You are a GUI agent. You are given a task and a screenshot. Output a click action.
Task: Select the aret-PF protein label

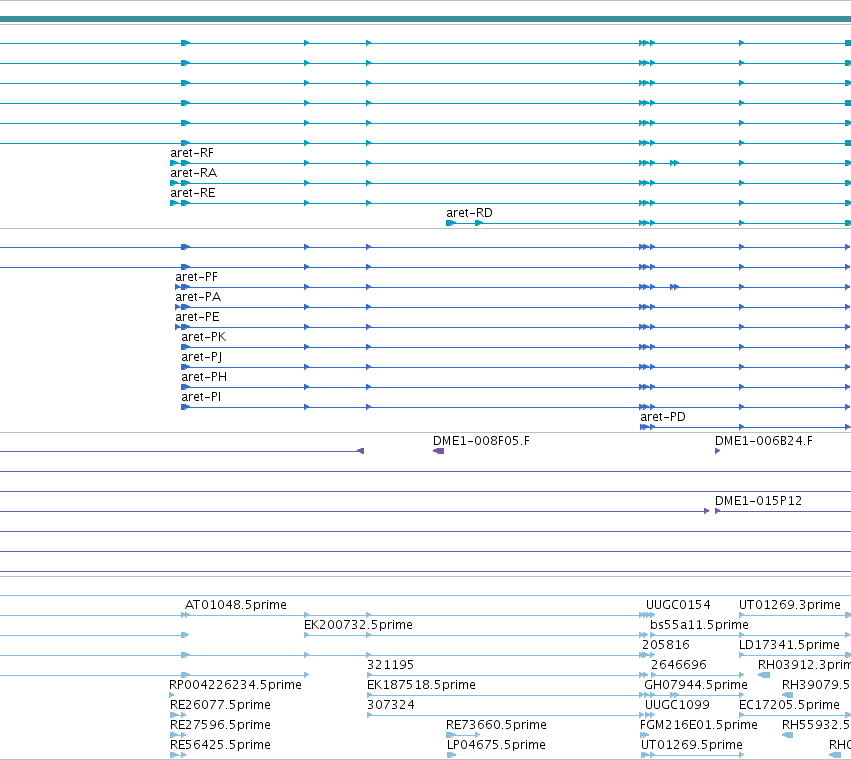(196, 277)
